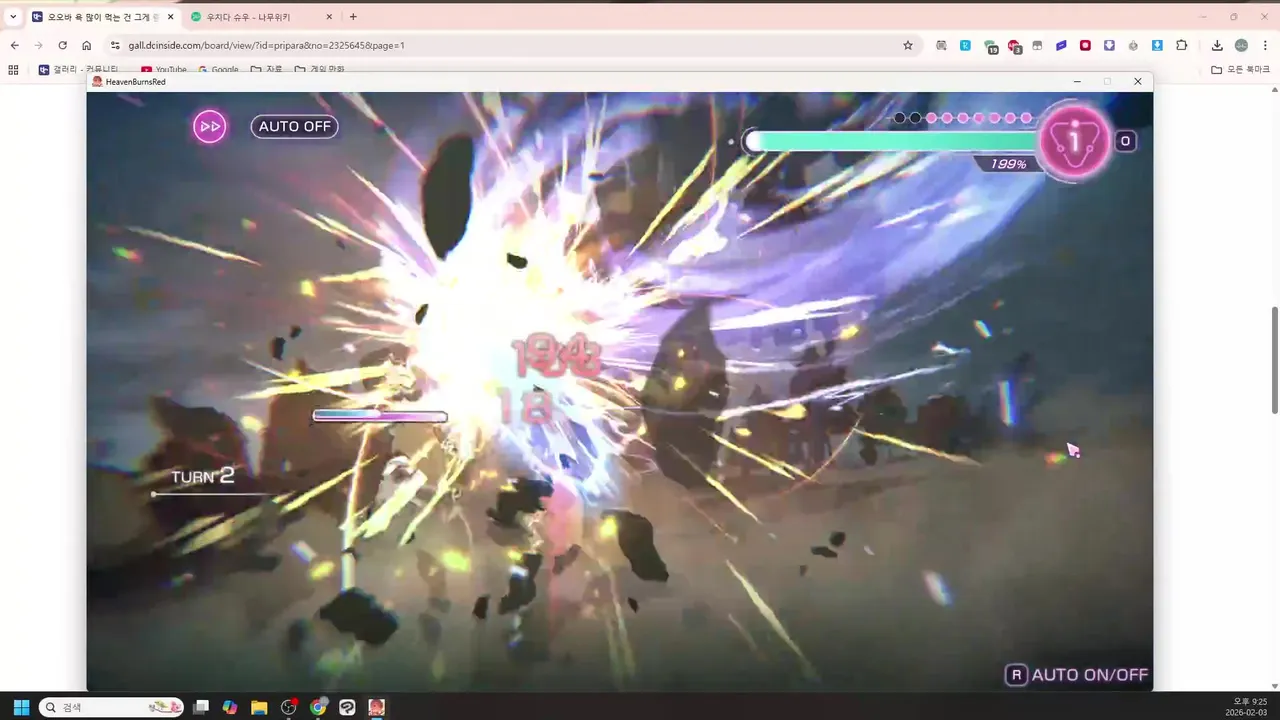
Task: Expand the 모든 북마크 folder
Action: tap(1241, 70)
